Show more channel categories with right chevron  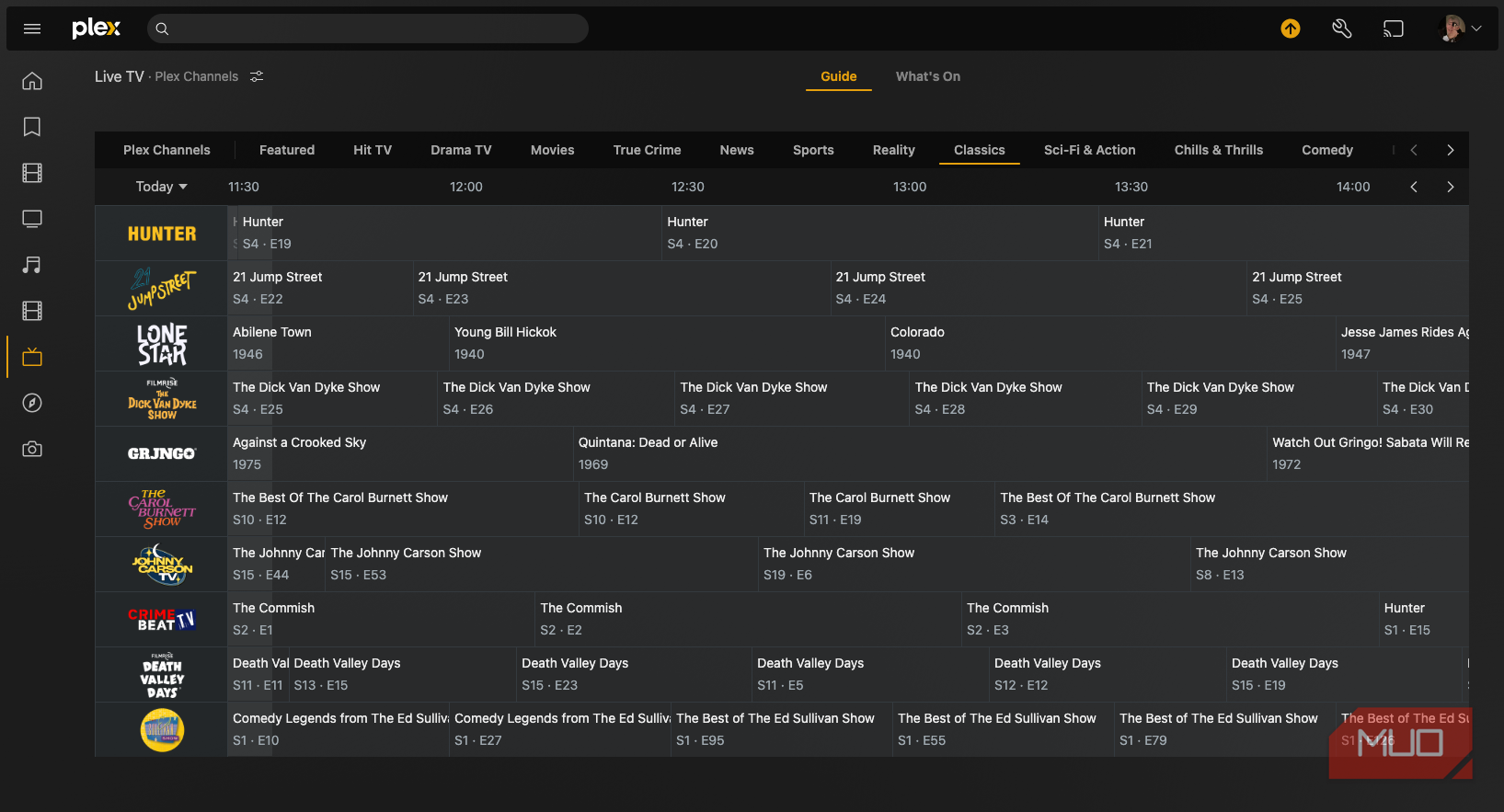pyautogui.click(x=1451, y=150)
